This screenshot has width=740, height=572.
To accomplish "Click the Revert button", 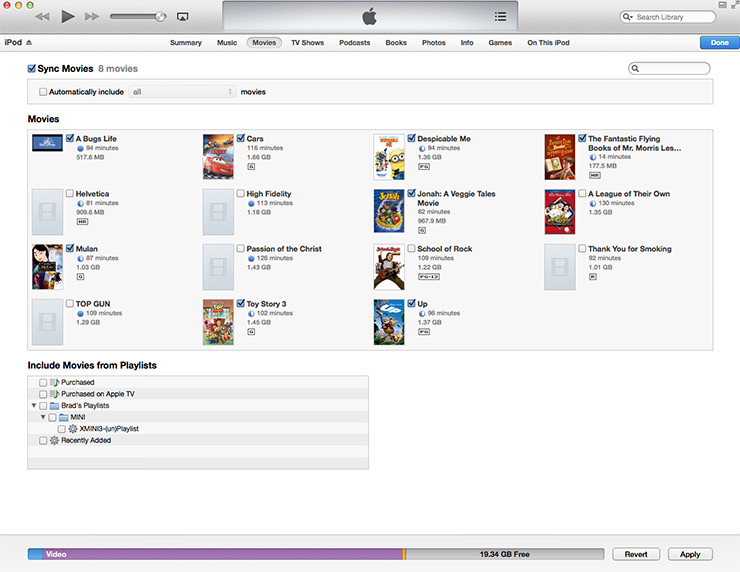I will coord(636,554).
